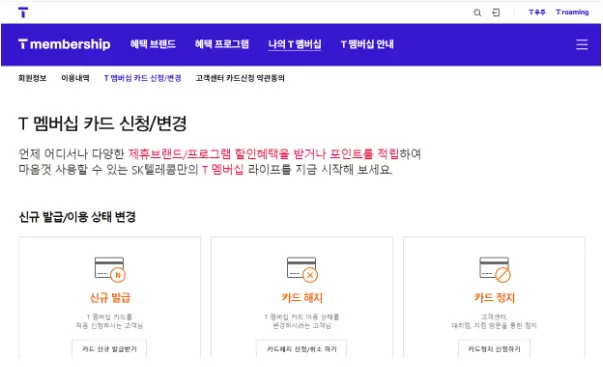
Task: Open the T우주 link
Action: point(537,12)
